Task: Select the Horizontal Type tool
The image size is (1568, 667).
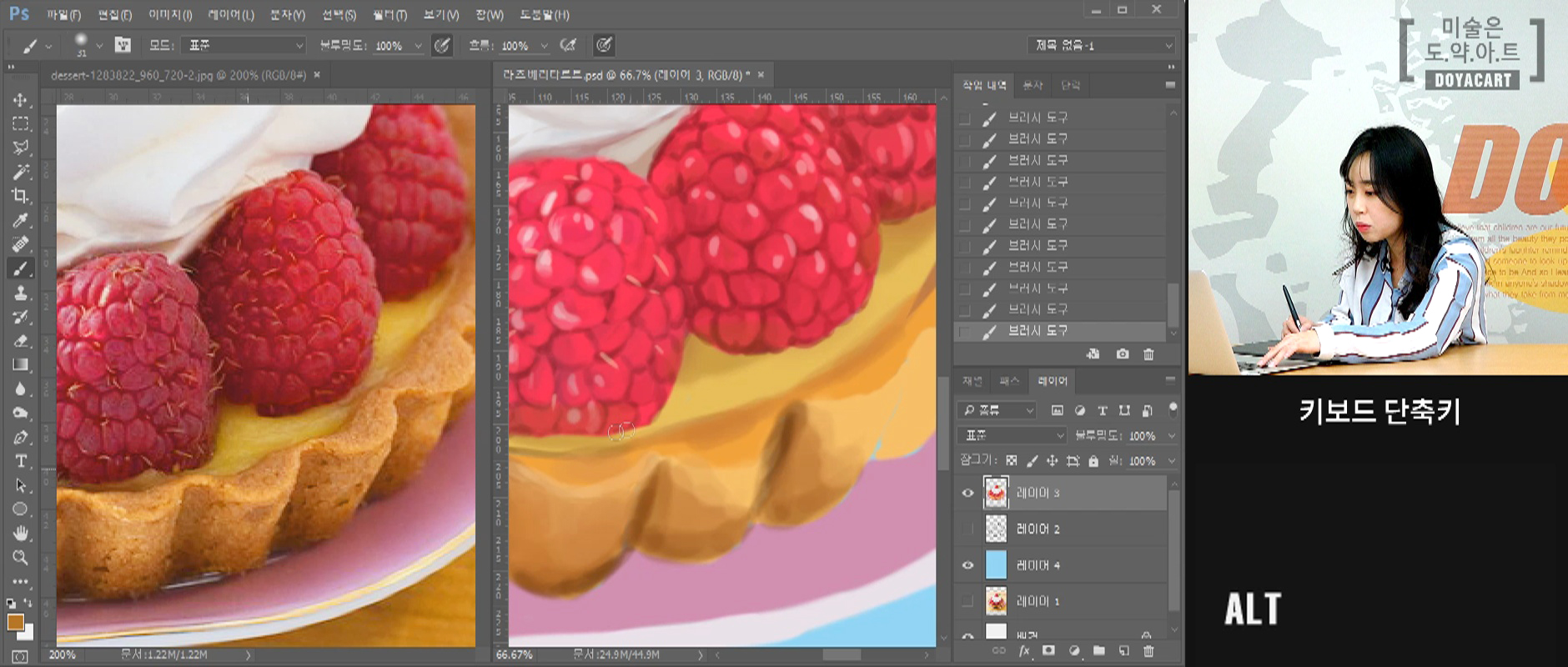Action: [x=20, y=461]
